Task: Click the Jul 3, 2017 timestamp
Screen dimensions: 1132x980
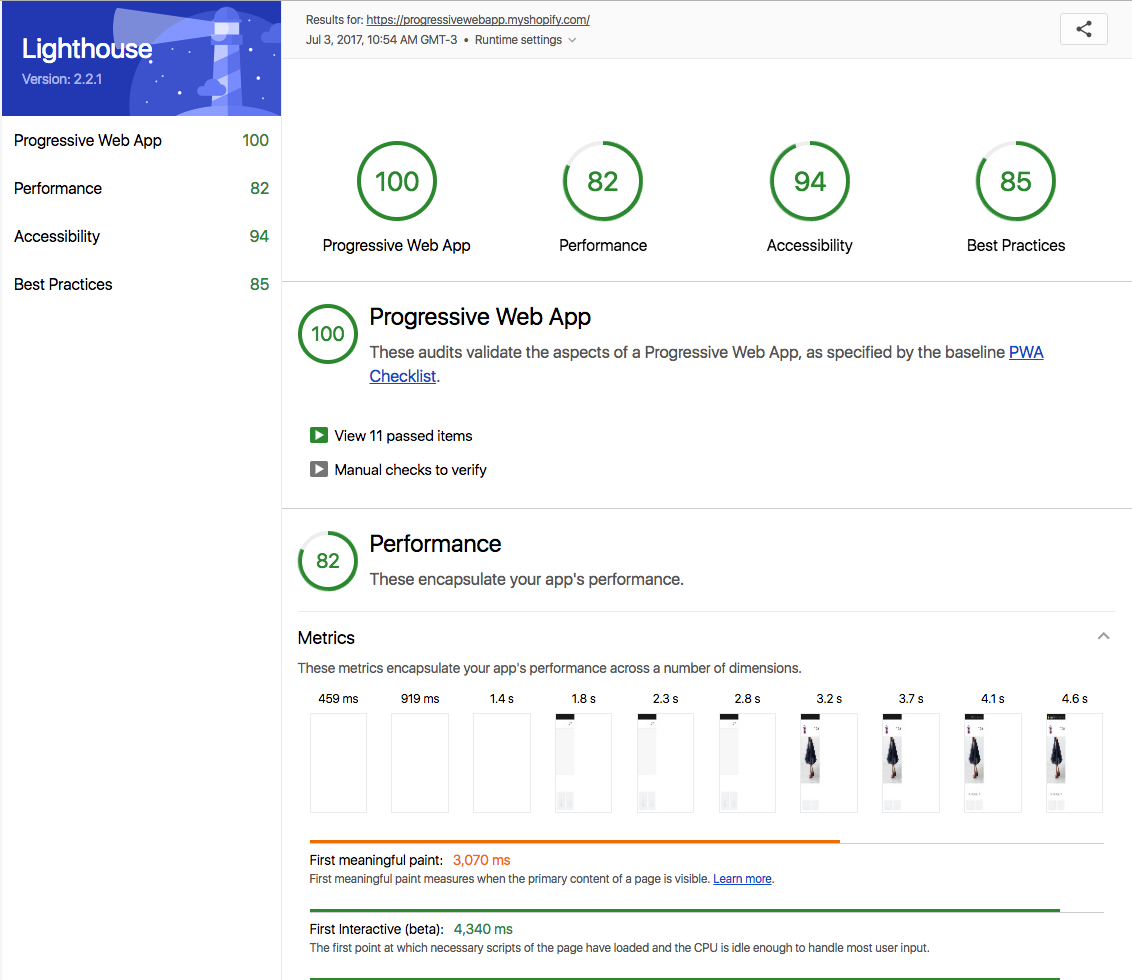Action: coord(381,40)
